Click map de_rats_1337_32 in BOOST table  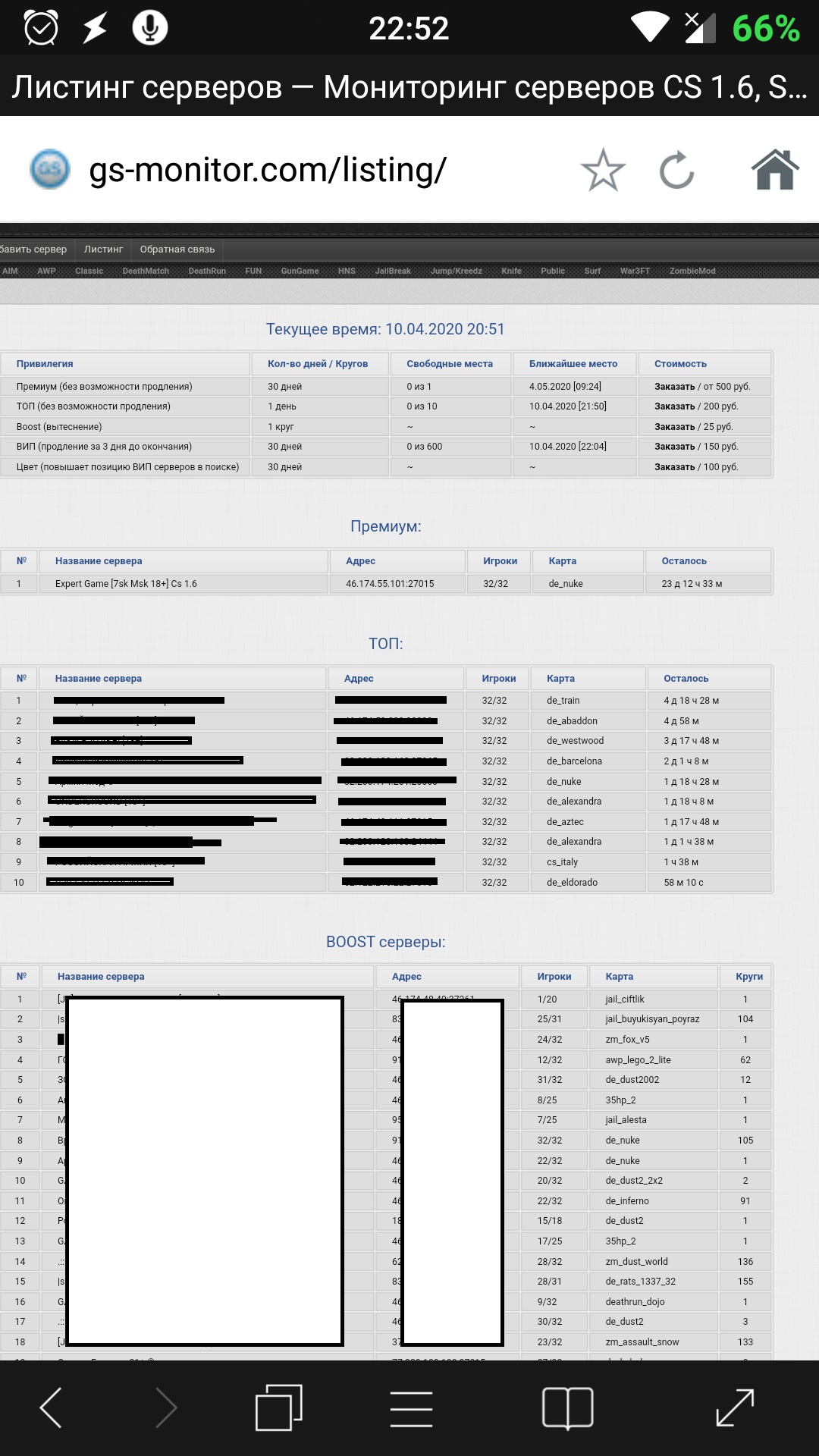click(640, 1282)
